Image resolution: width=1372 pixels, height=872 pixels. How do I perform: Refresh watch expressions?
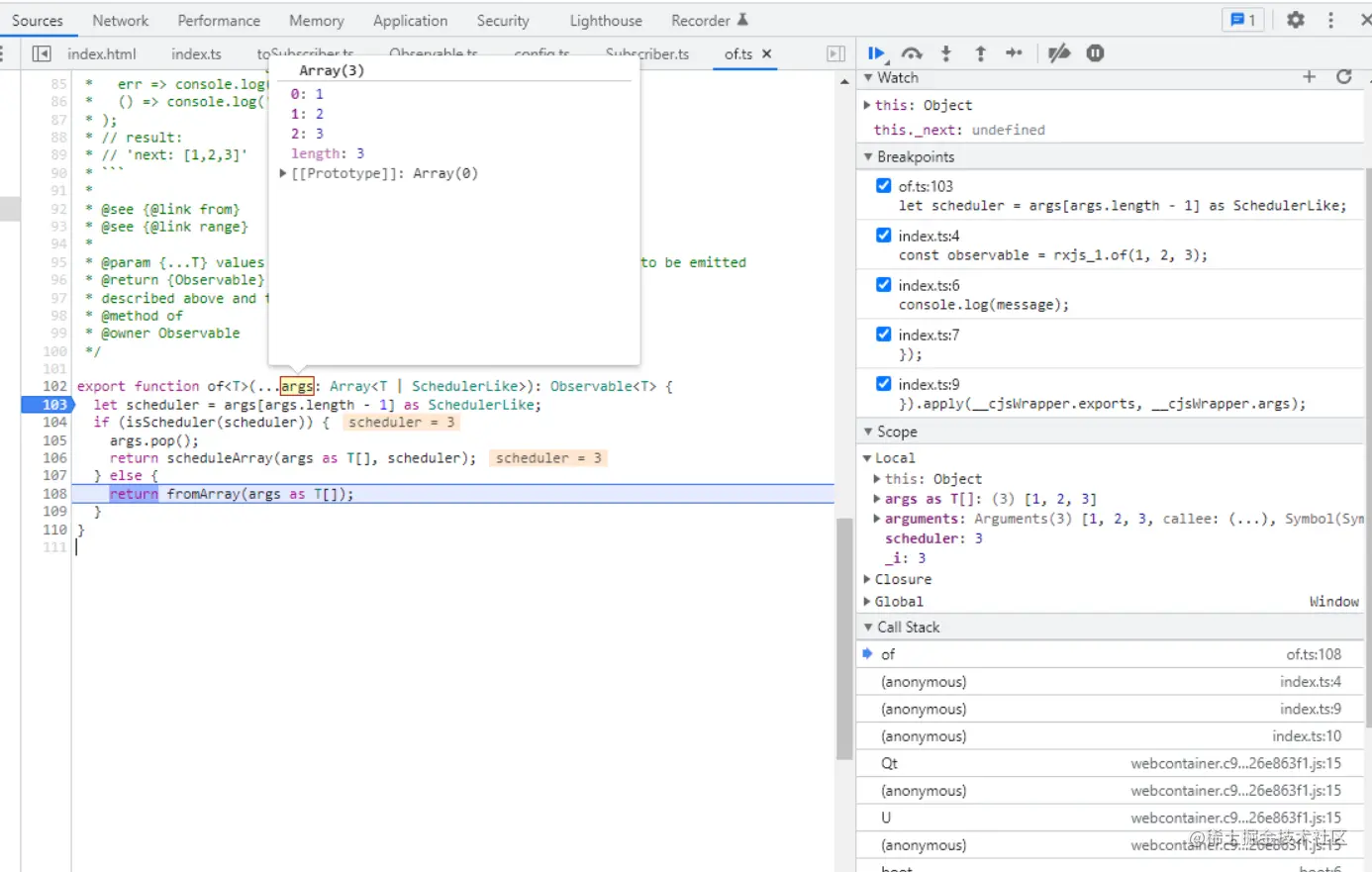tap(1343, 77)
